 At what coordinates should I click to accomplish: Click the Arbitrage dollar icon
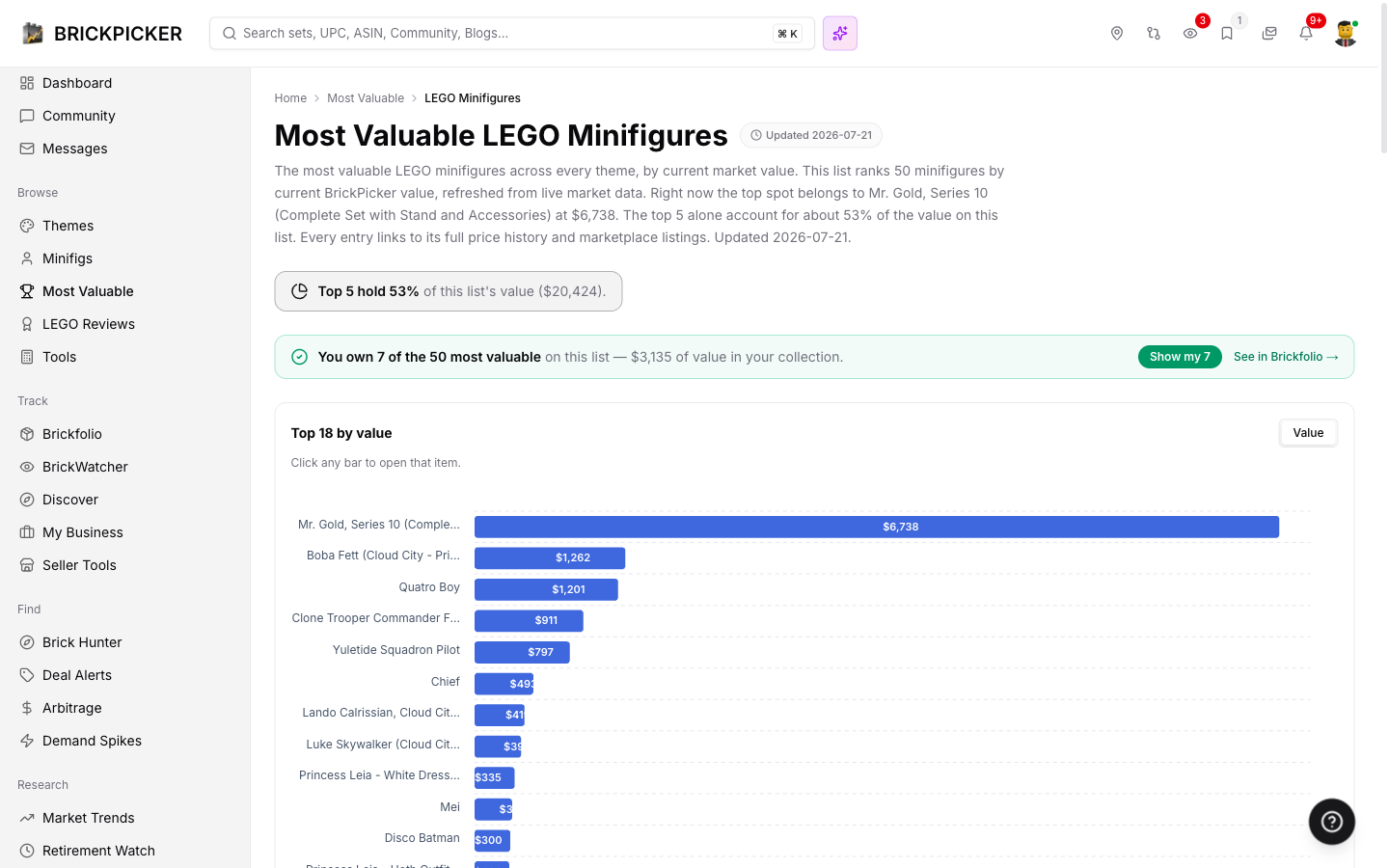pyautogui.click(x=27, y=708)
